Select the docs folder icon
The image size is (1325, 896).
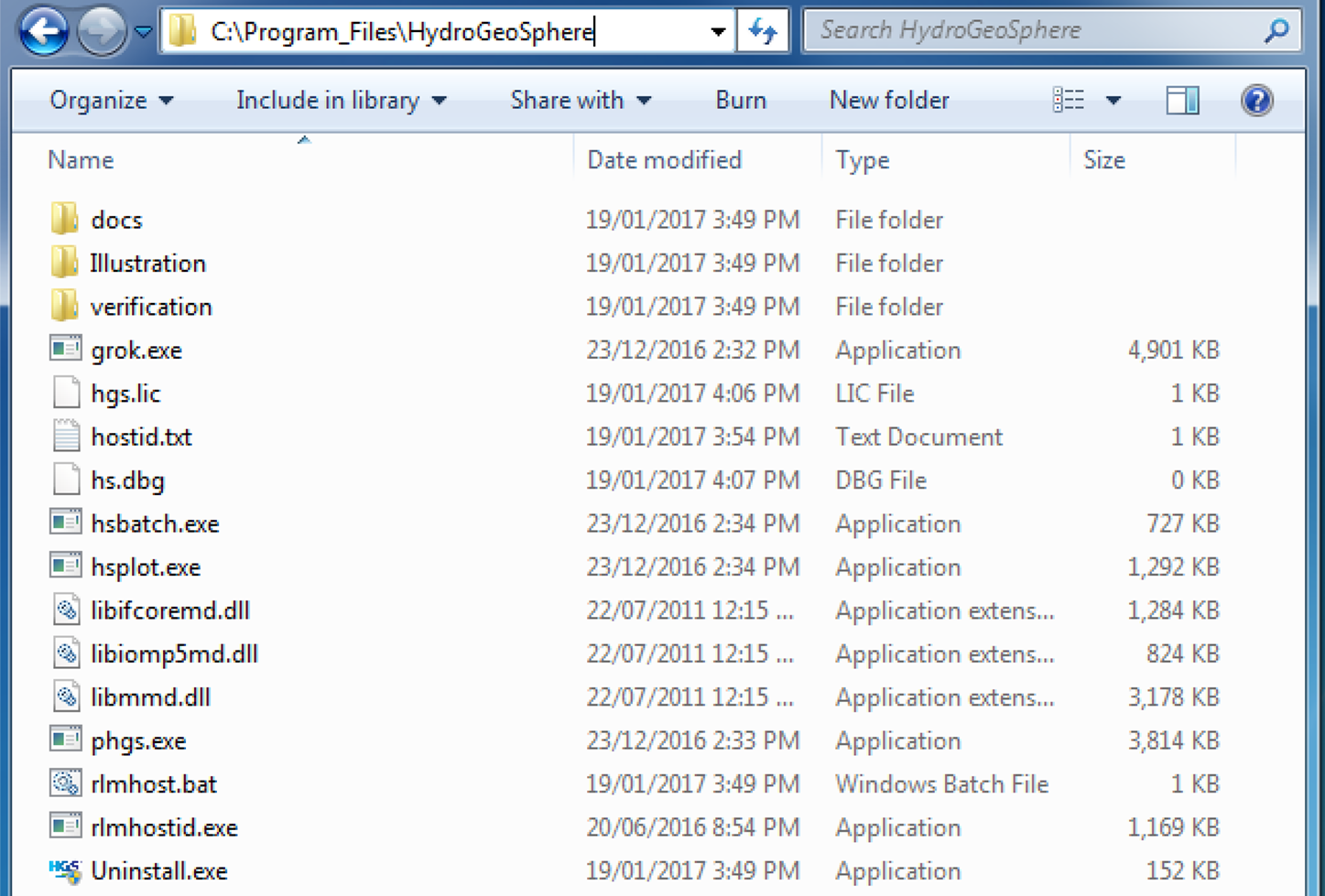65,219
